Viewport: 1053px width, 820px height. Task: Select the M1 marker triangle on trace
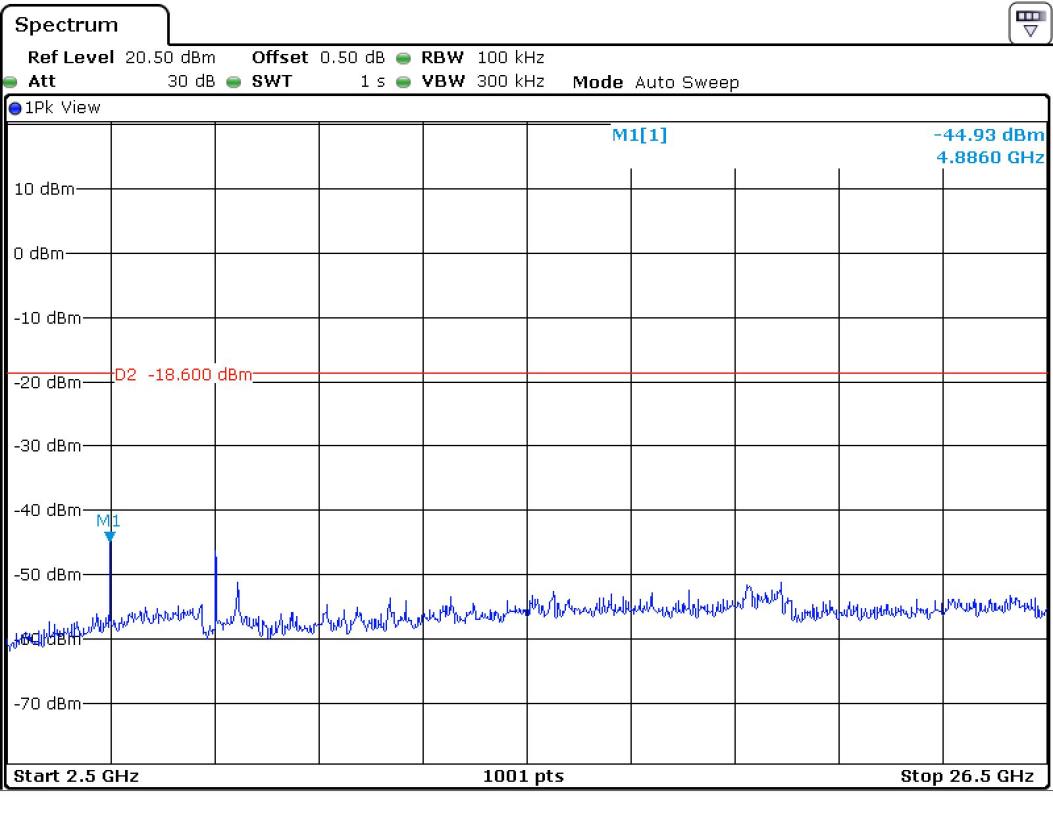[x=110, y=536]
